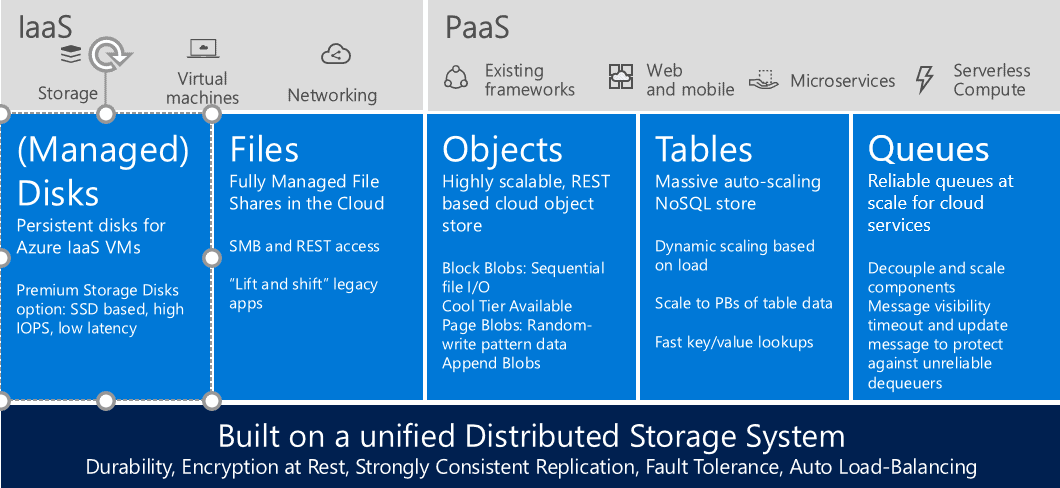Select the Files title
The width and height of the screenshot is (1060, 488).
264,149
